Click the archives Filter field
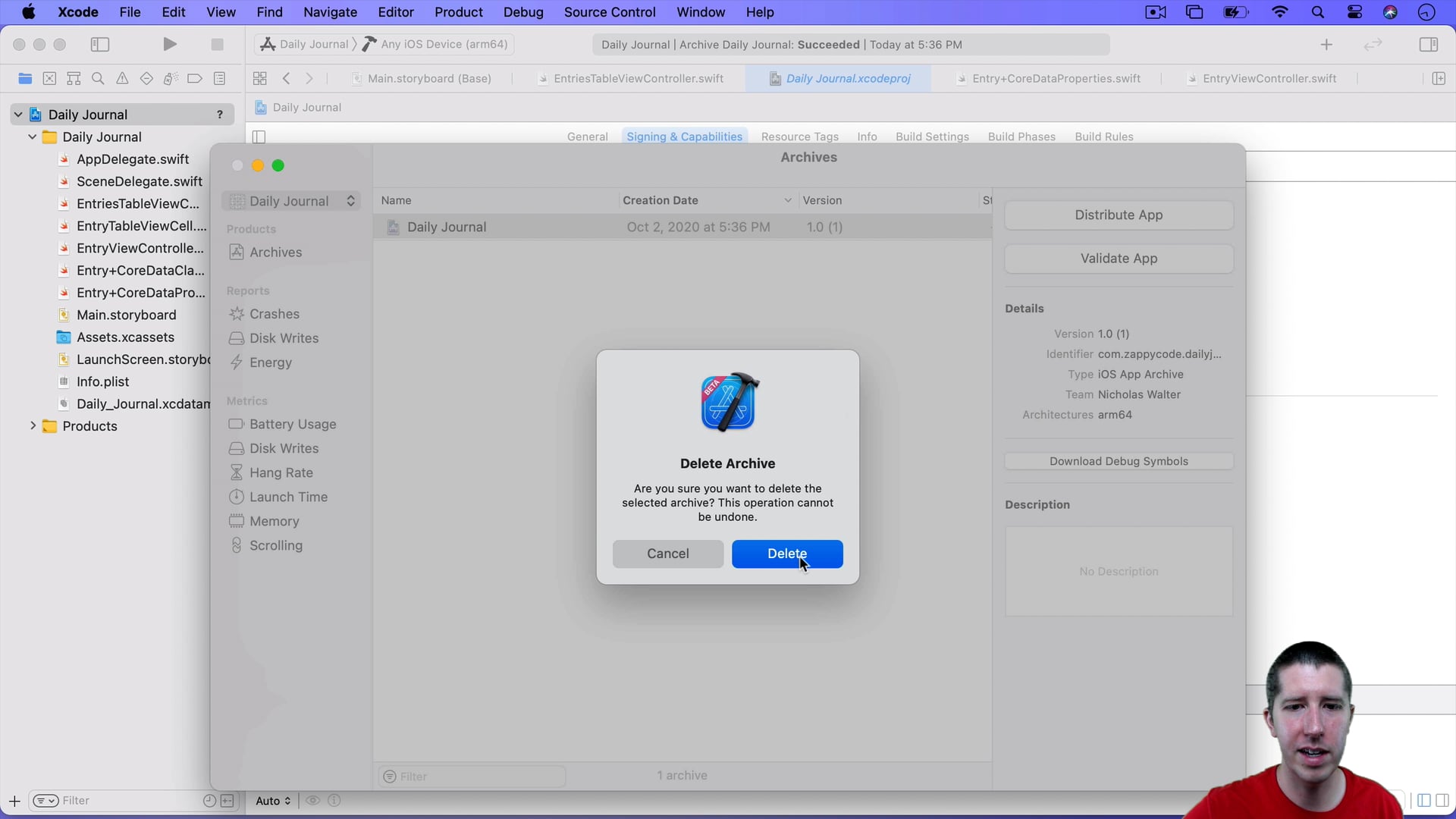 pos(472,777)
